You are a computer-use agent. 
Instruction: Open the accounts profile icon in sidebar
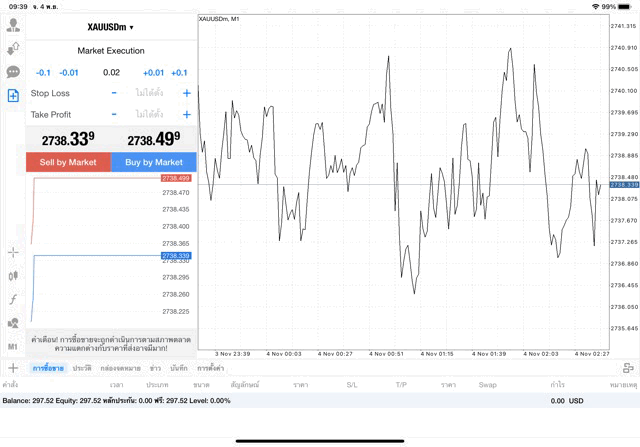pos(13,25)
